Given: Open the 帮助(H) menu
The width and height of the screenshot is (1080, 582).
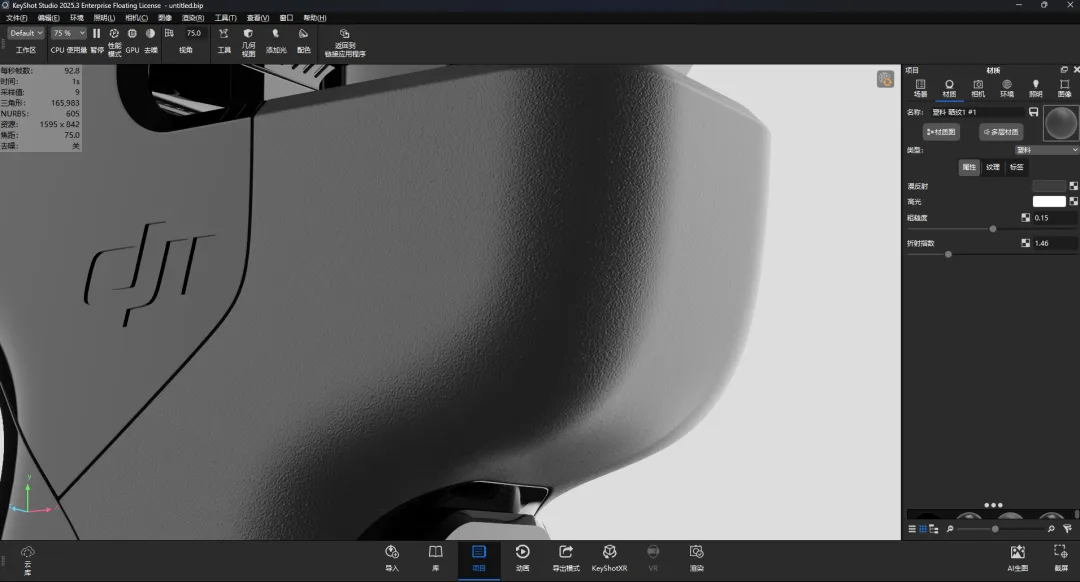Looking at the screenshot, I should (315, 18).
